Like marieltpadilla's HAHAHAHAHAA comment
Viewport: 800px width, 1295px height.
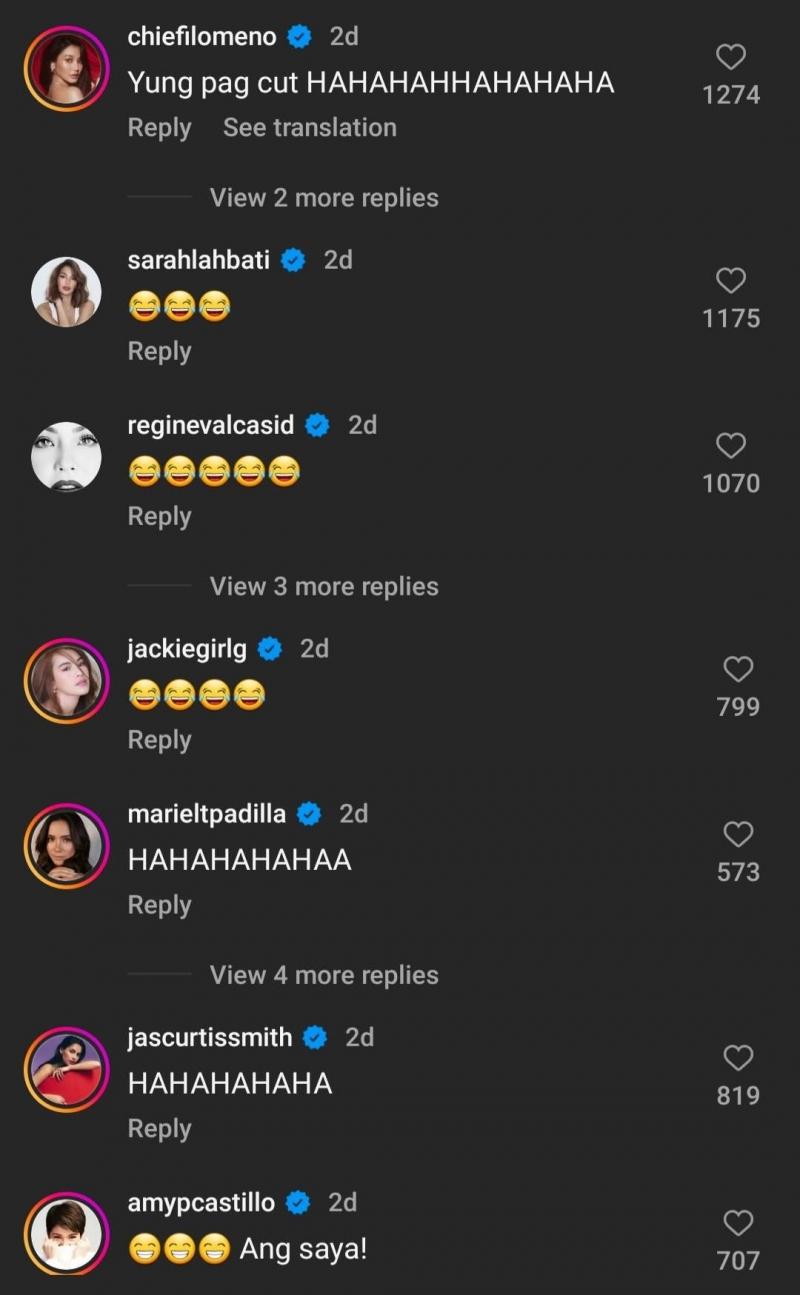pos(738,835)
